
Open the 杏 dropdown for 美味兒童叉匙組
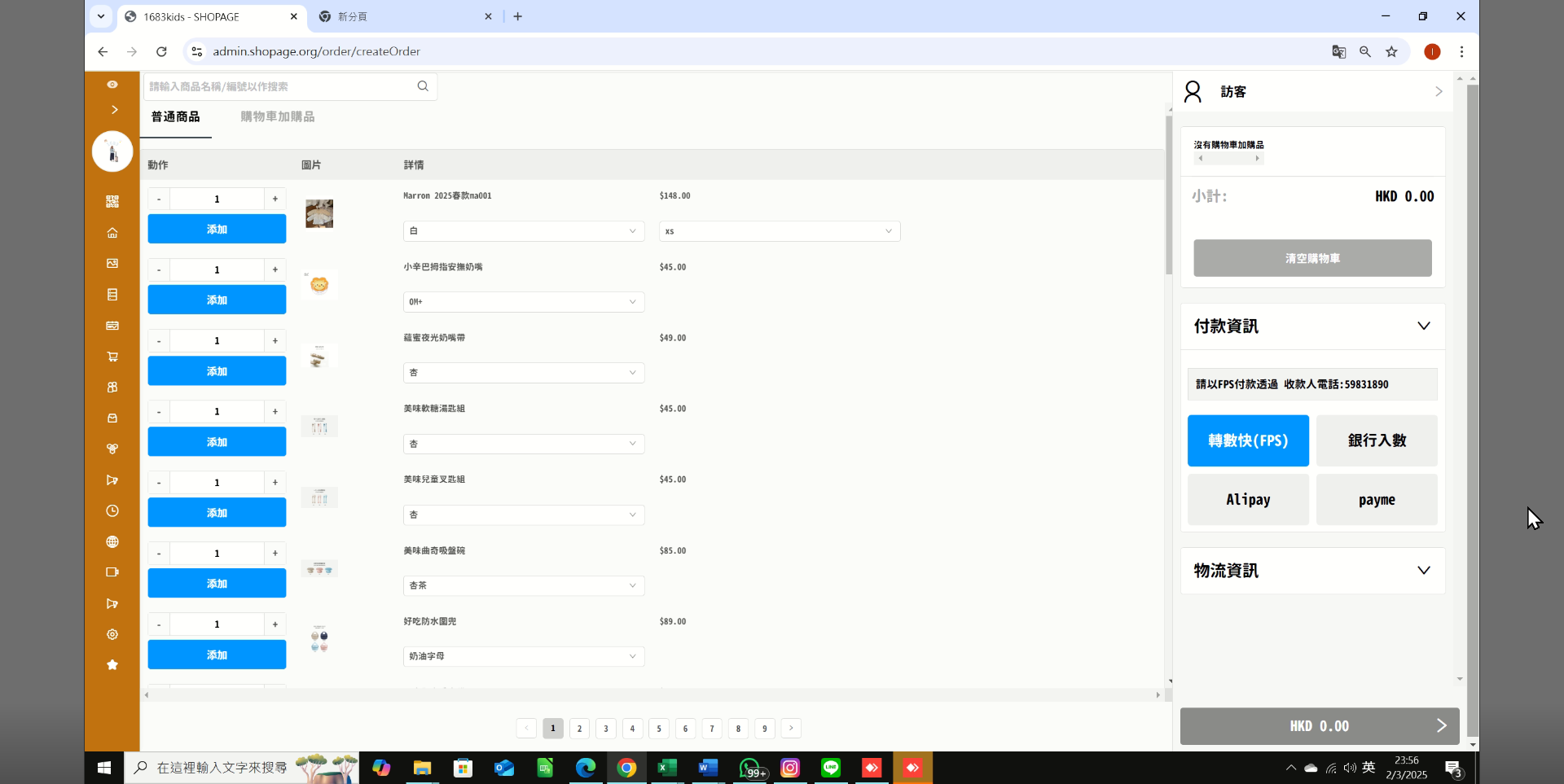(524, 515)
